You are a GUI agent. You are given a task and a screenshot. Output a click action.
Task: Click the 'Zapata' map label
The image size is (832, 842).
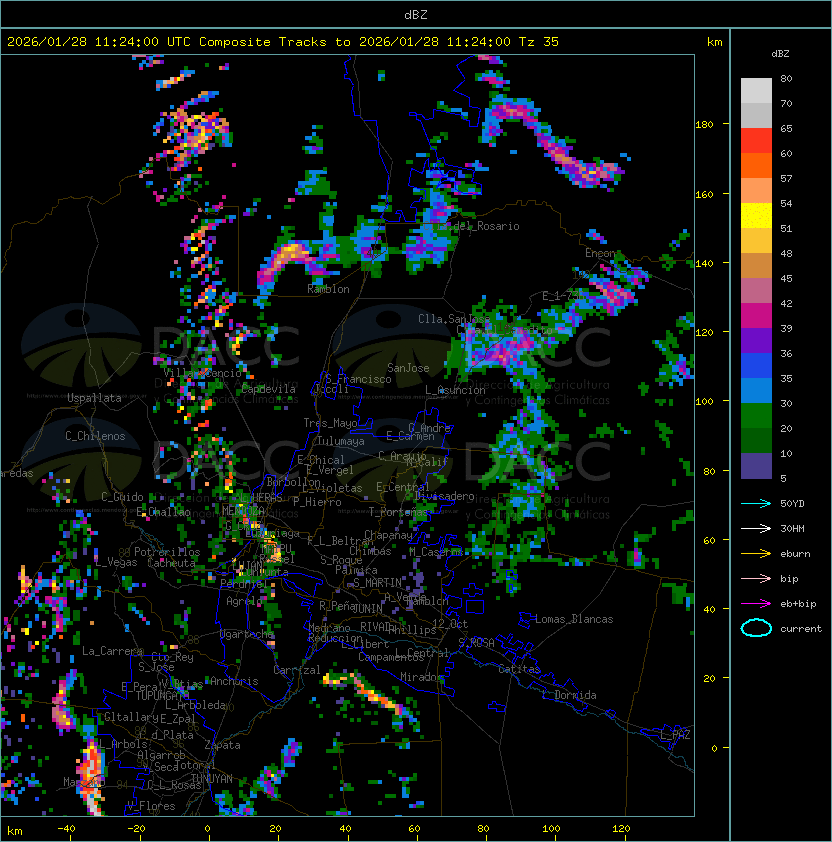tap(222, 745)
